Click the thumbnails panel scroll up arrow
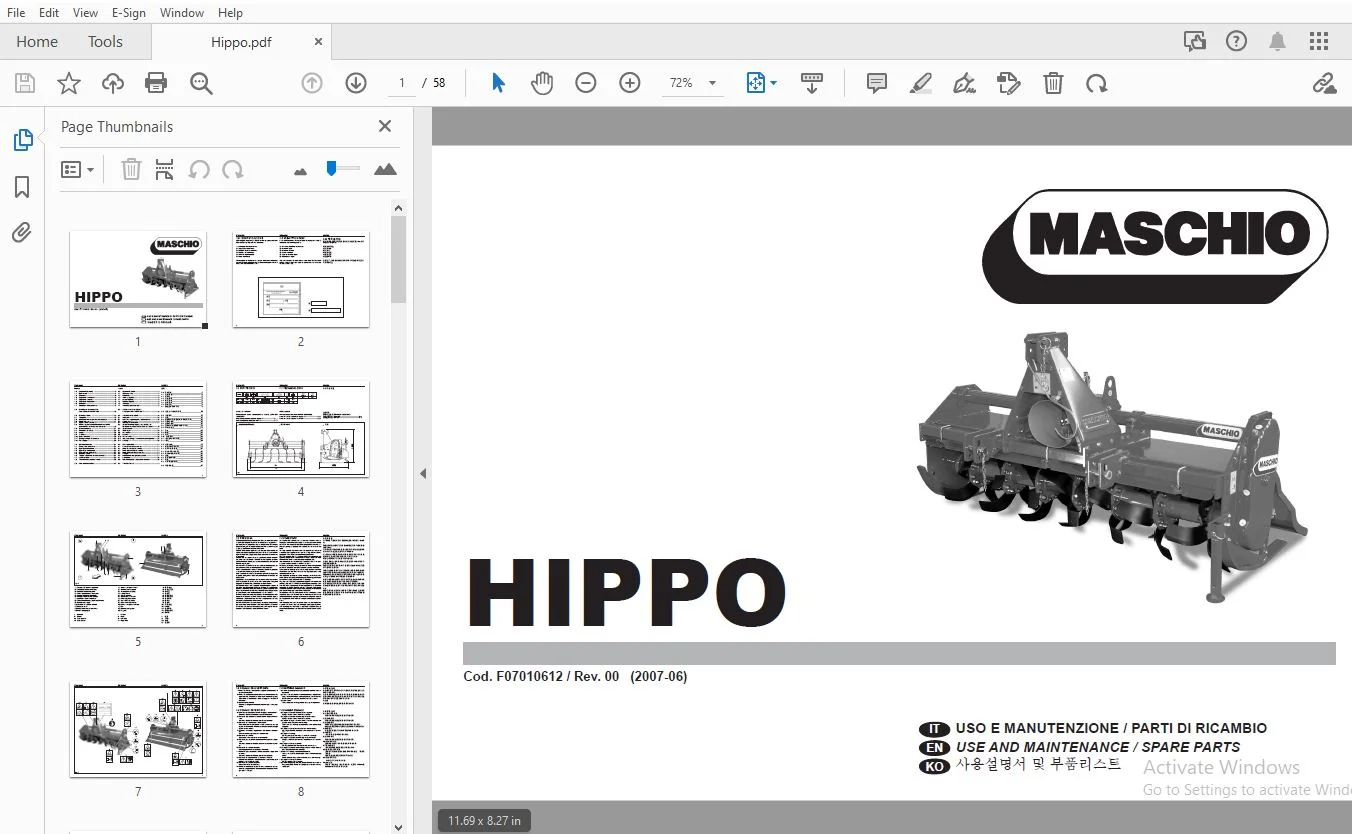1352x834 pixels. tap(398, 208)
